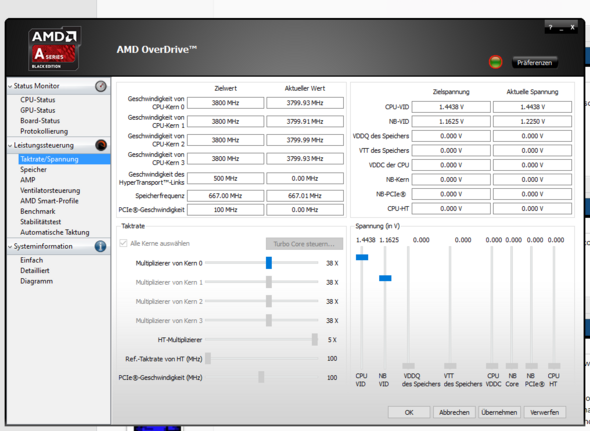Collapse the Systeminformation section

pos(10,247)
